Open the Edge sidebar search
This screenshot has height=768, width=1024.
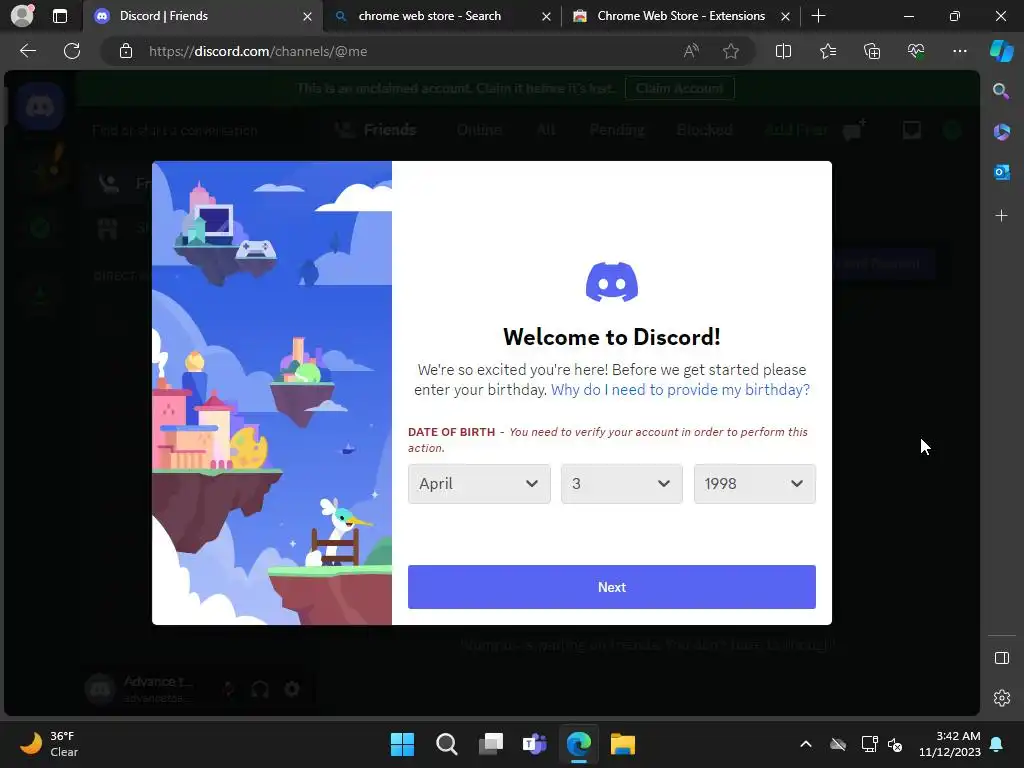pyautogui.click(x=1001, y=91)
